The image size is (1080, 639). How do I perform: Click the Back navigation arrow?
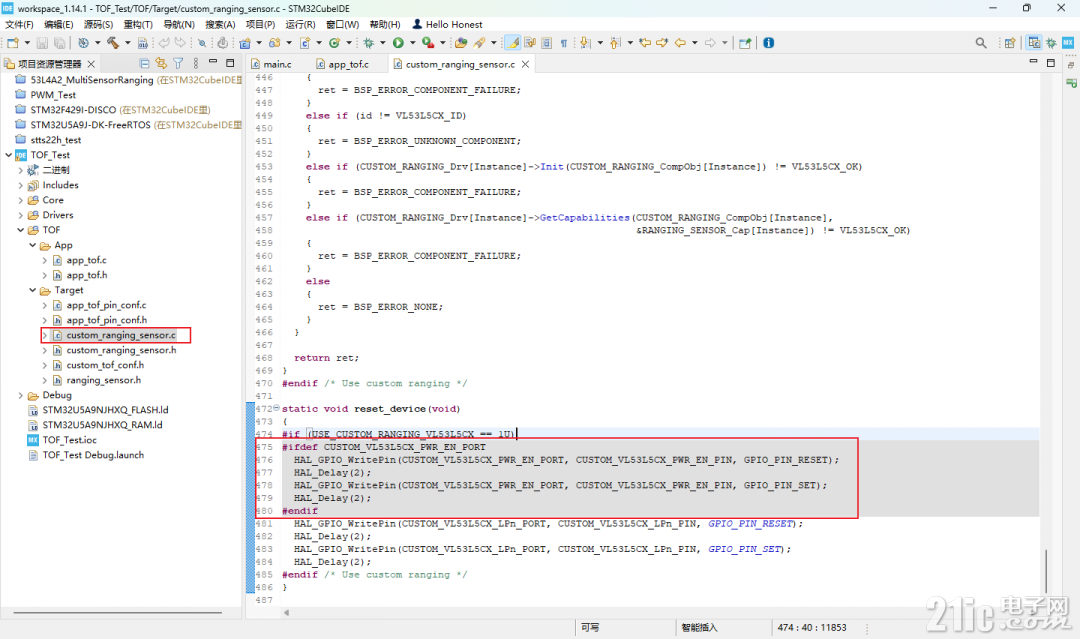(681, 43)
